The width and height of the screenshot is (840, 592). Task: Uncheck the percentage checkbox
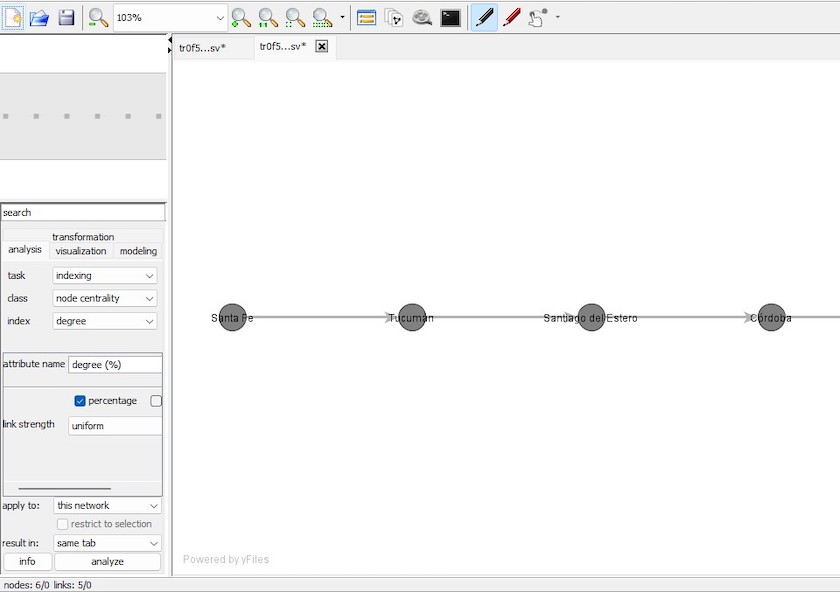click(81, 401)
